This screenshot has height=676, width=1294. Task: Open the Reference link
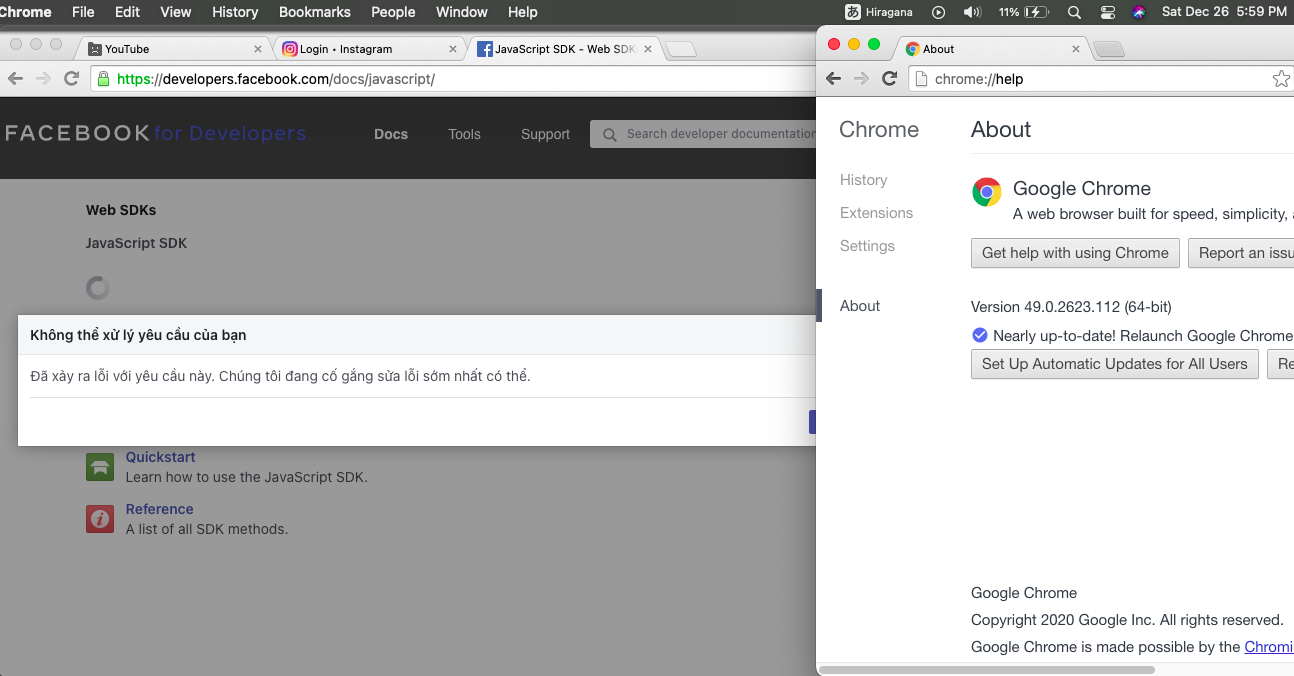(159, 509)
